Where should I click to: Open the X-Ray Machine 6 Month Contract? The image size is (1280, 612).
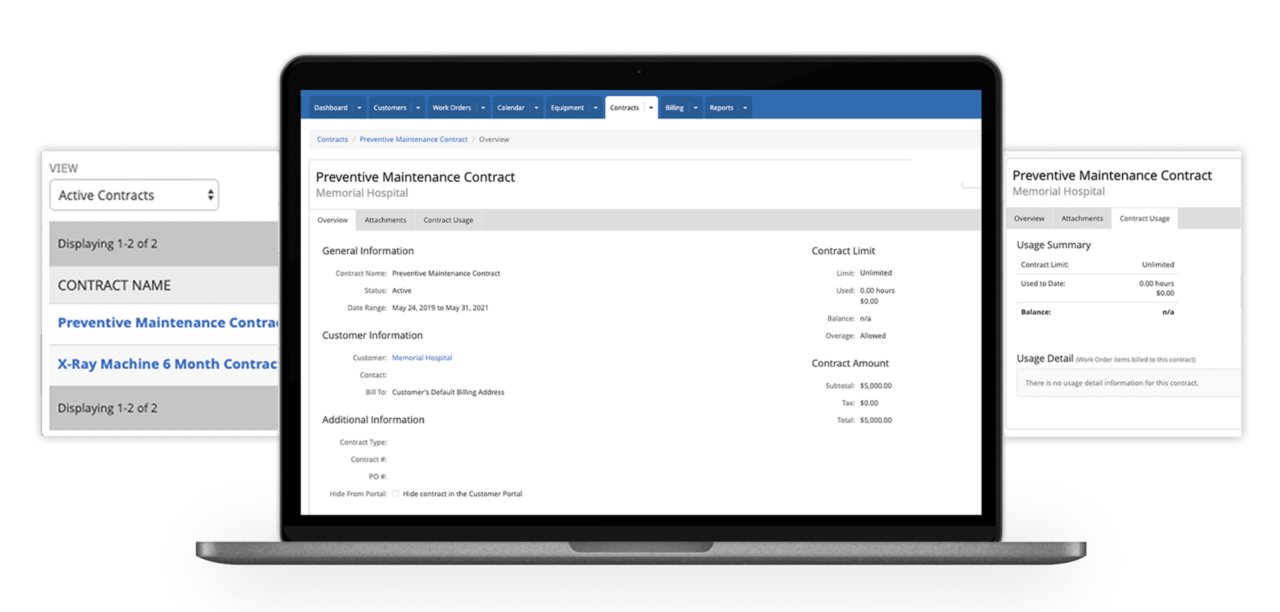click(166, 364)
